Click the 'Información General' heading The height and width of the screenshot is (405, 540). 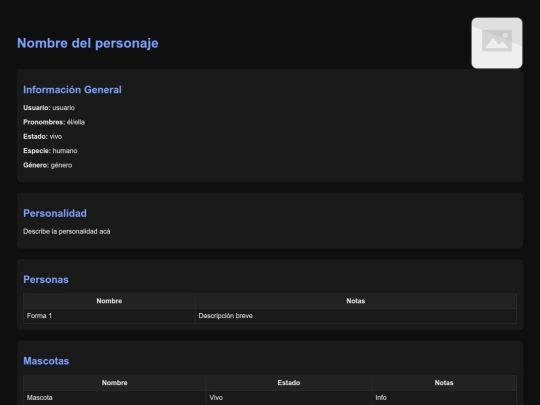click(72, 90)
